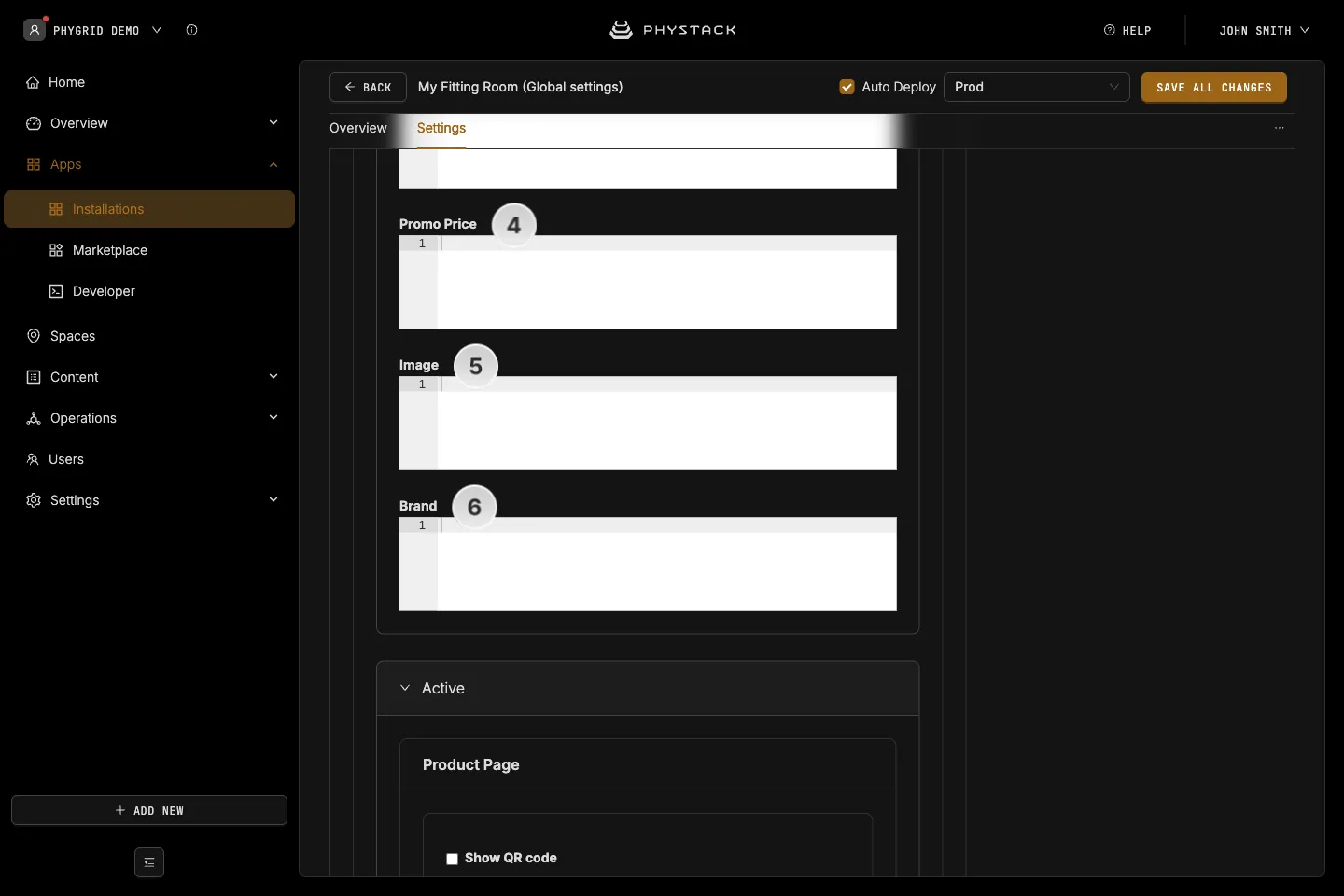
Task: Click Save All Changes button
Action: pos(1214,87)
